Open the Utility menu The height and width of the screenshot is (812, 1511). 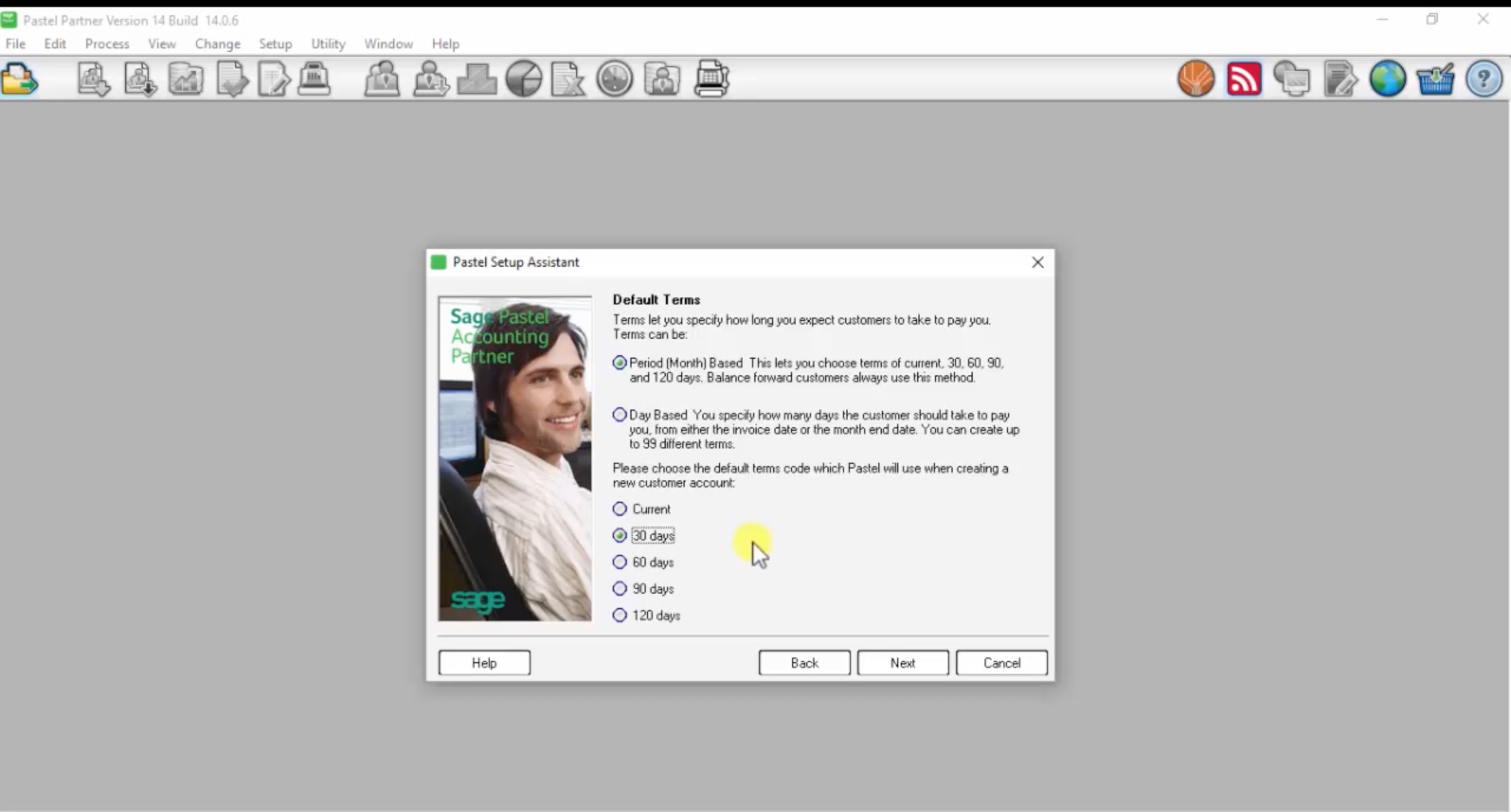tap(328, 44)
